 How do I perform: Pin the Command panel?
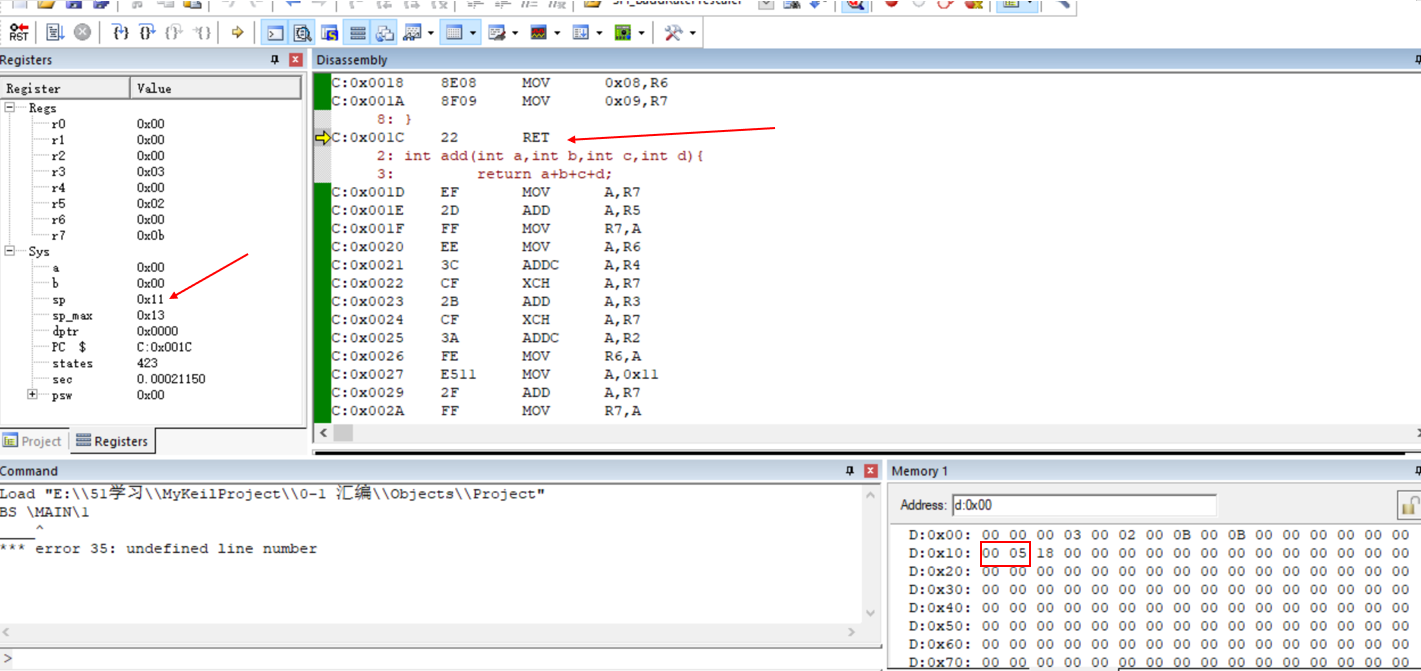point(849,470)
